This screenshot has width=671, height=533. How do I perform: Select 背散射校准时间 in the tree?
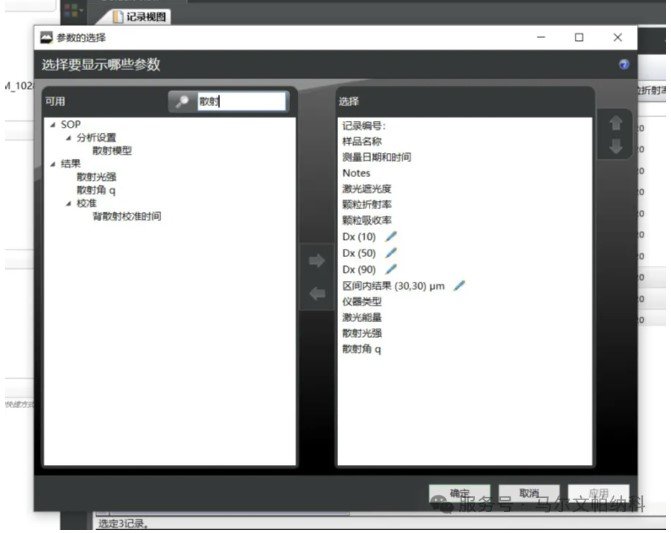127,216
